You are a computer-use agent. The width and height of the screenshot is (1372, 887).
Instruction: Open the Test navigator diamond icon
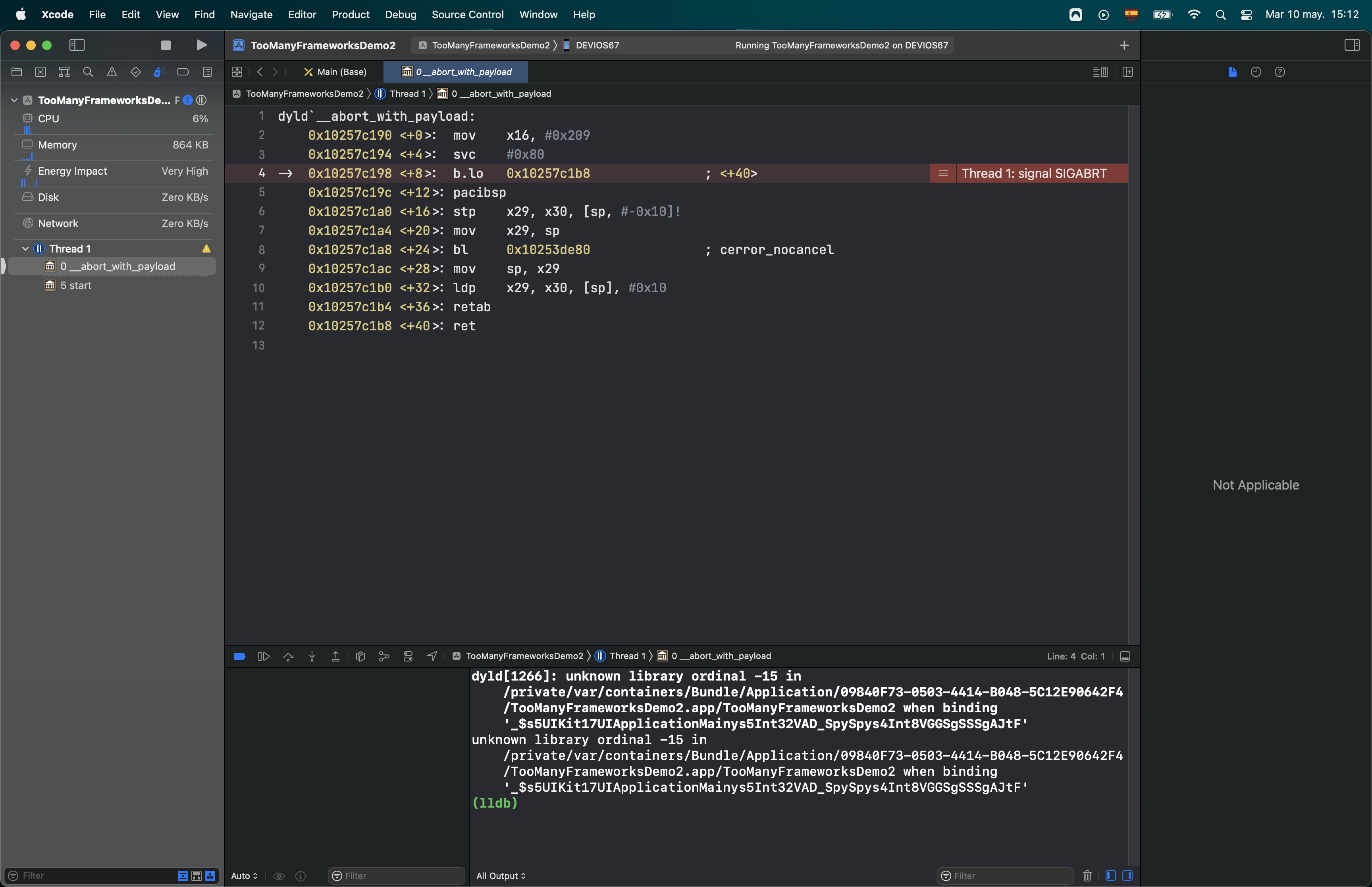click(x=136, y=72)
